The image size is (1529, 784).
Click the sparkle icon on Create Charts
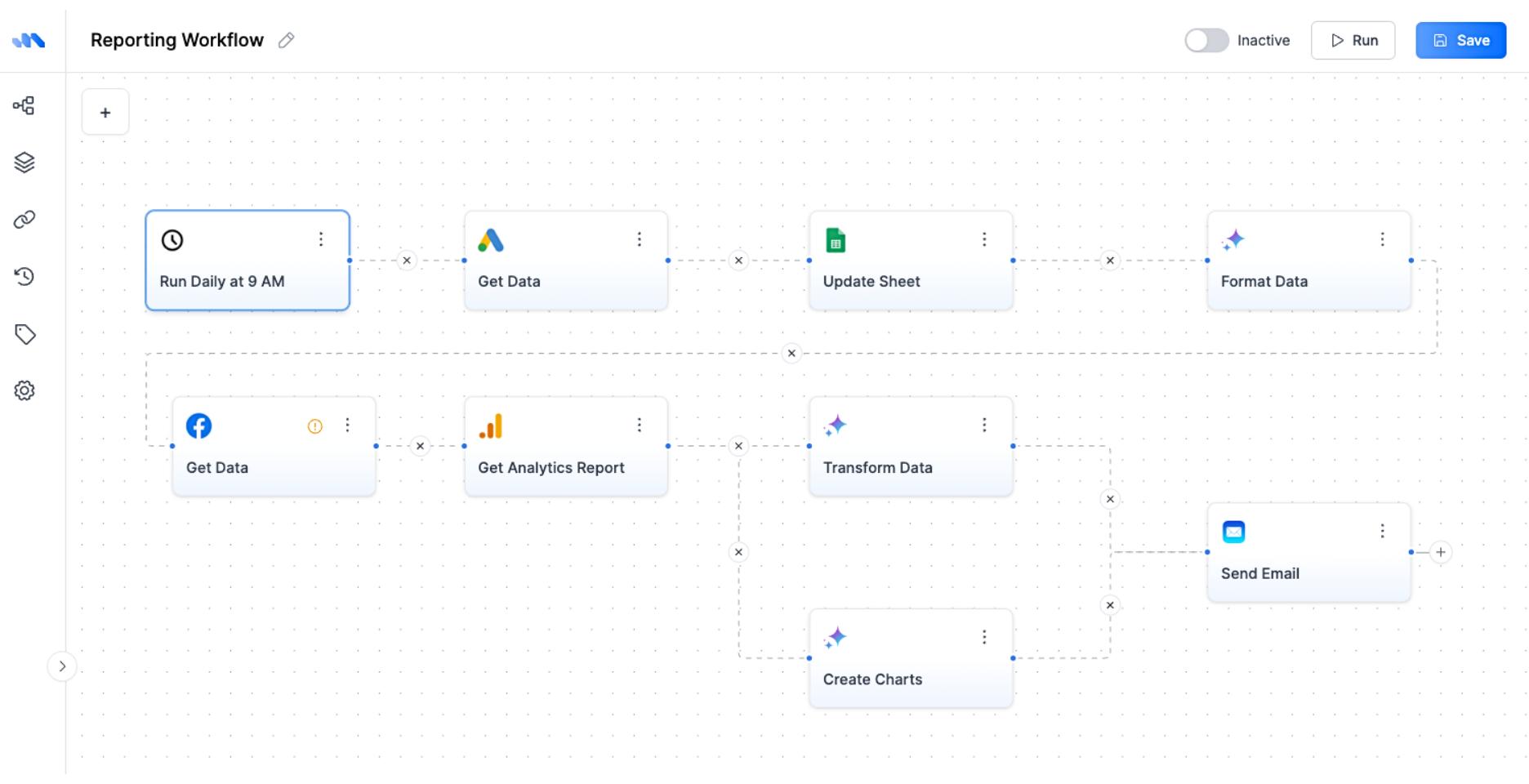(836, 637)
